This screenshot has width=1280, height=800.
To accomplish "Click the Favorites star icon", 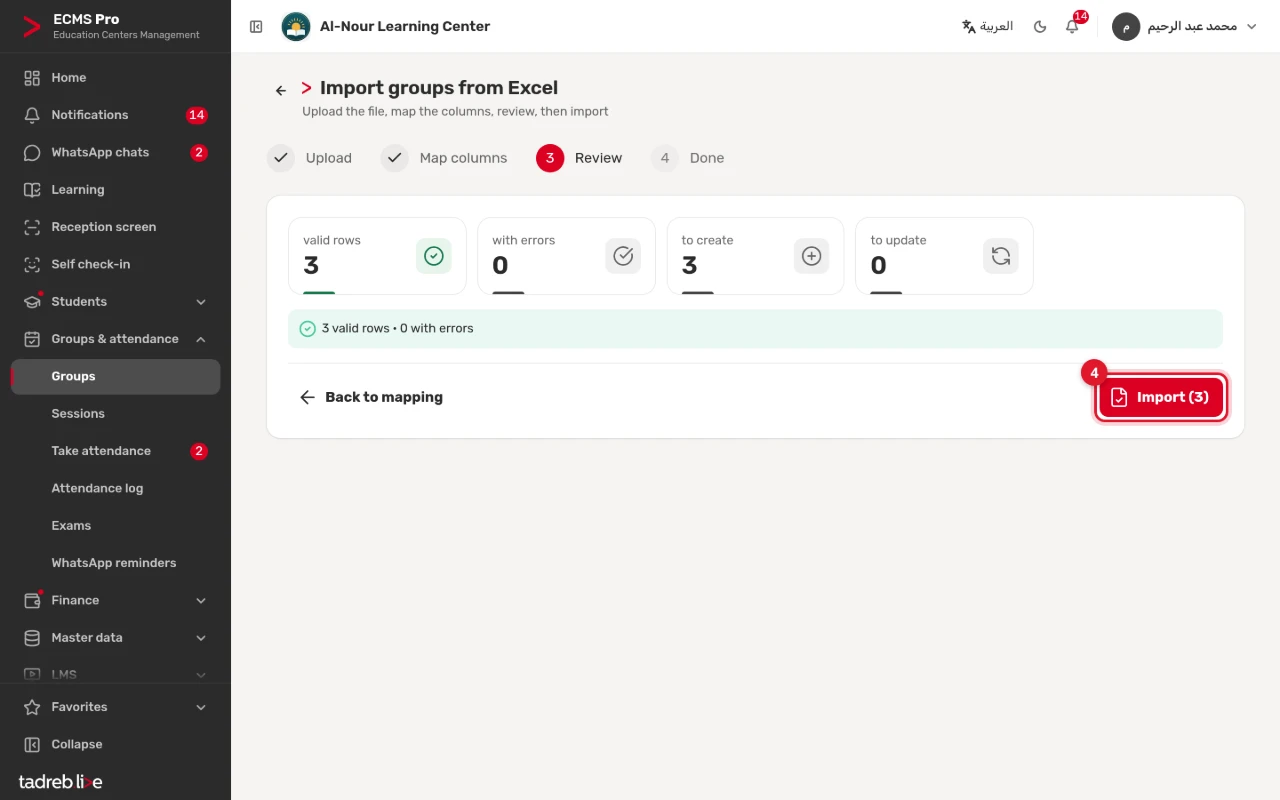I will tap(32, 707).
